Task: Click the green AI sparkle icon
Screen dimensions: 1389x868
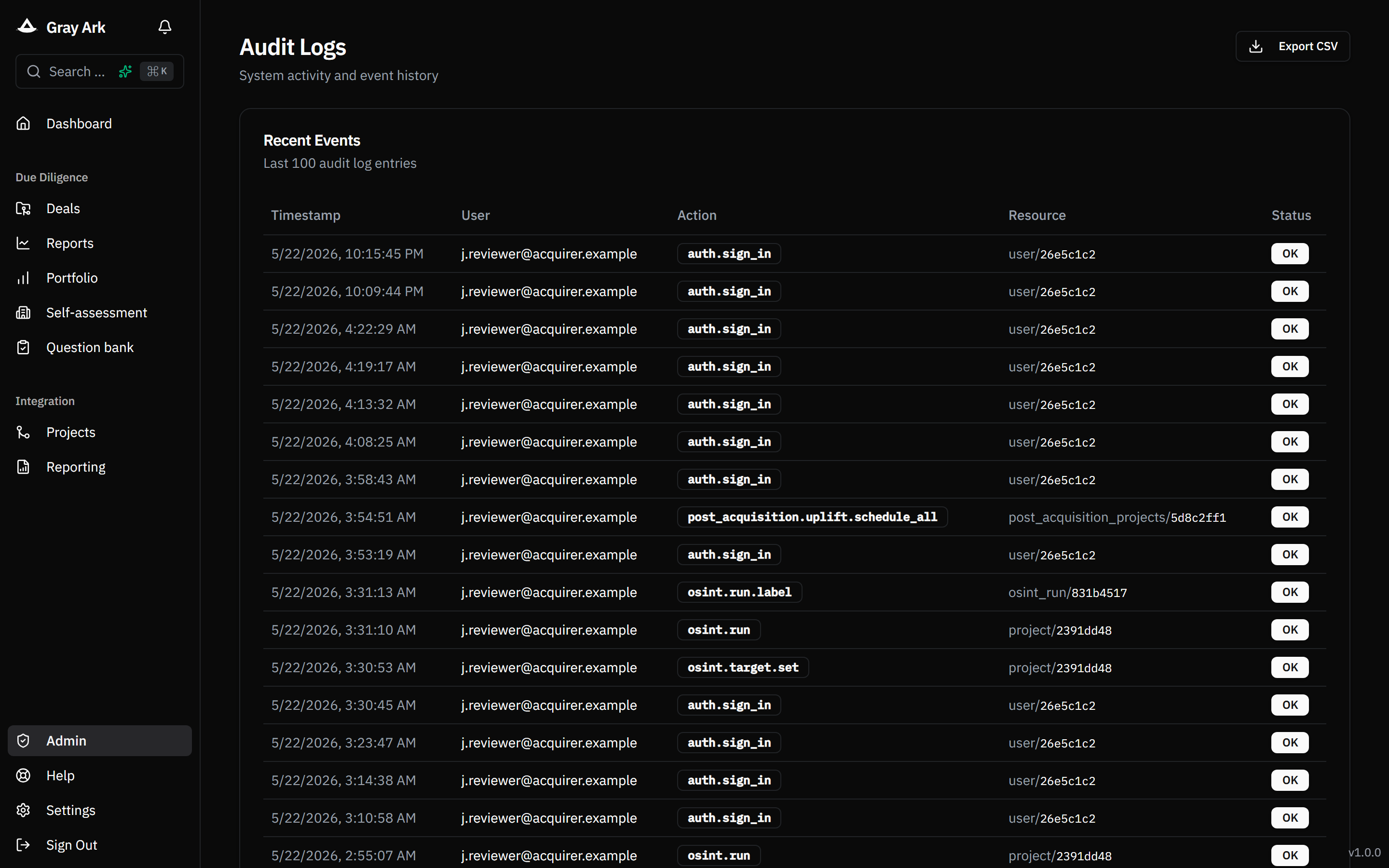Action: point(125,71)
